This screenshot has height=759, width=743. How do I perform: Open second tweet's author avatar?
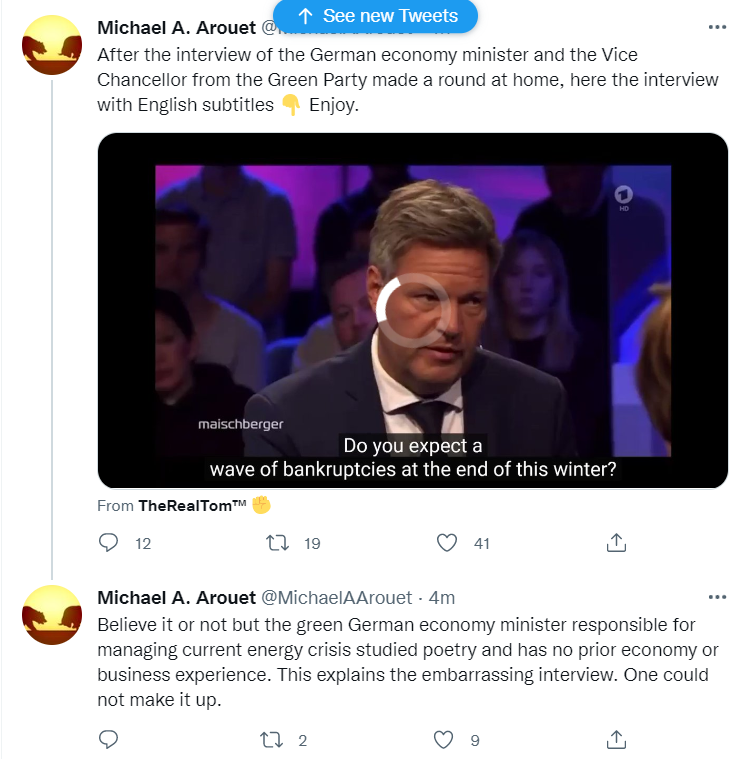(51, 614)
